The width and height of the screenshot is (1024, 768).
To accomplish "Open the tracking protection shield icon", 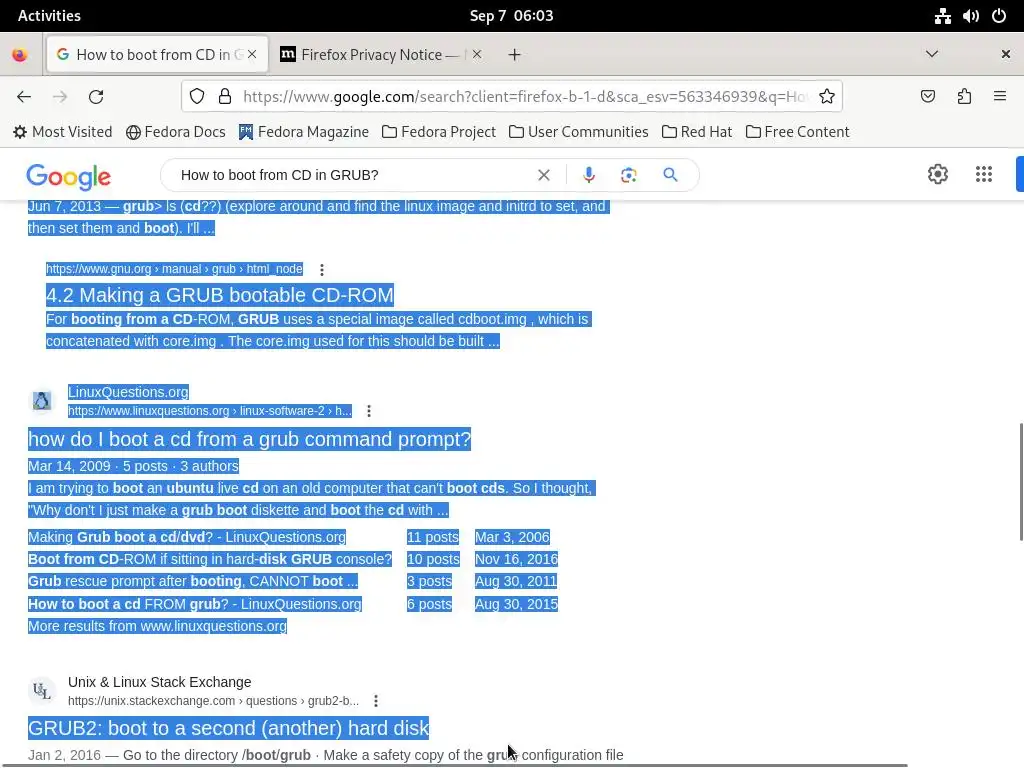I will point(197,97).
